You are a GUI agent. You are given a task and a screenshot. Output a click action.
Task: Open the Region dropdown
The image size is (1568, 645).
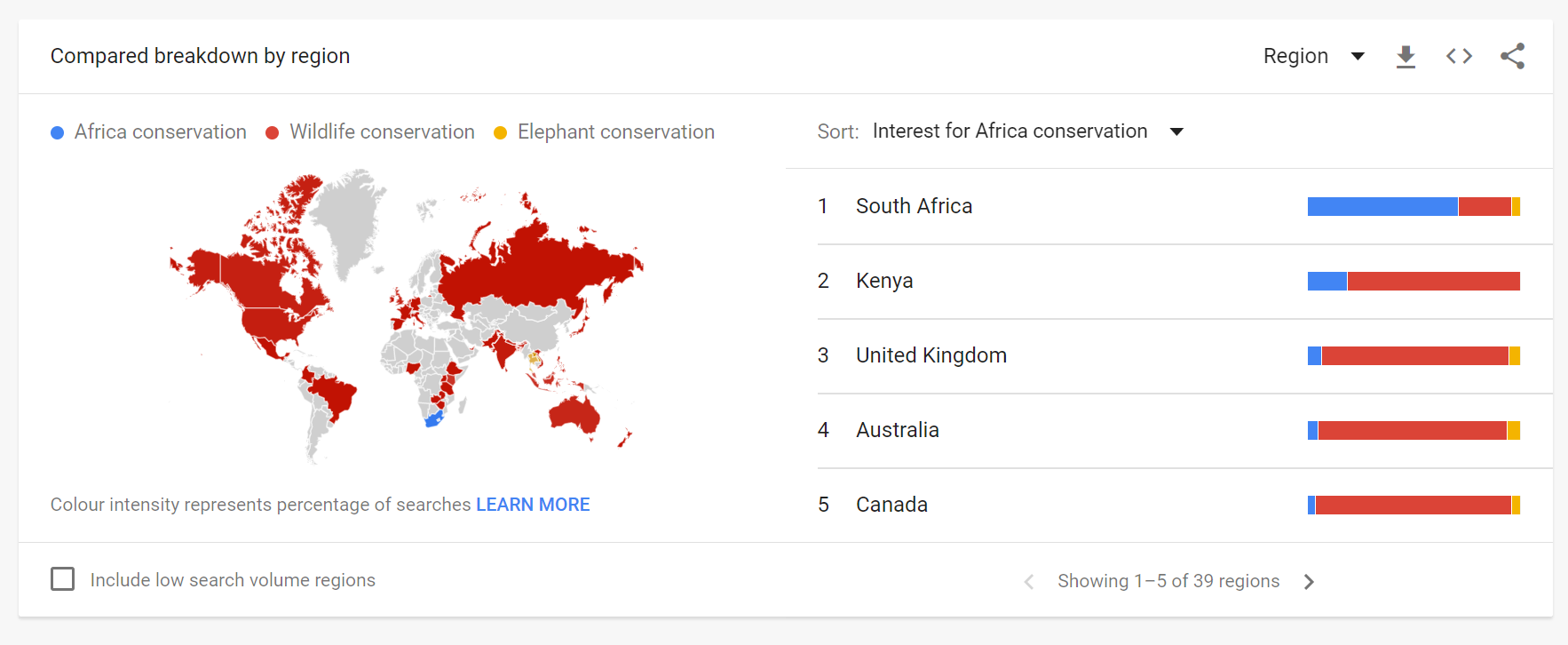(x=1316, y=56)
